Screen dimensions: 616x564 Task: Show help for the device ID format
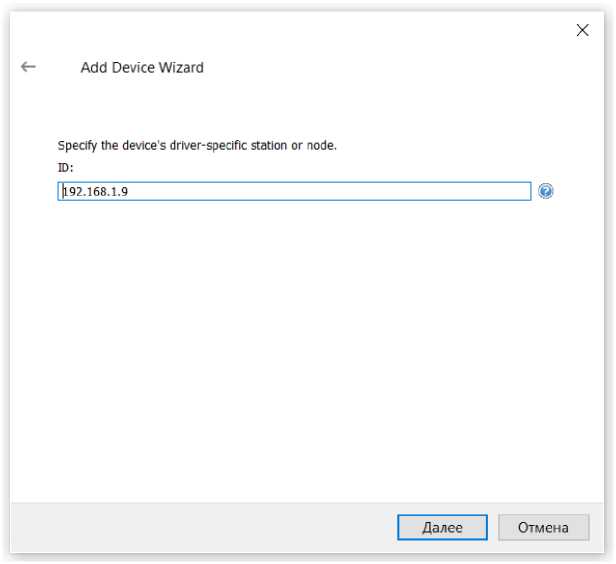[545, 191]
